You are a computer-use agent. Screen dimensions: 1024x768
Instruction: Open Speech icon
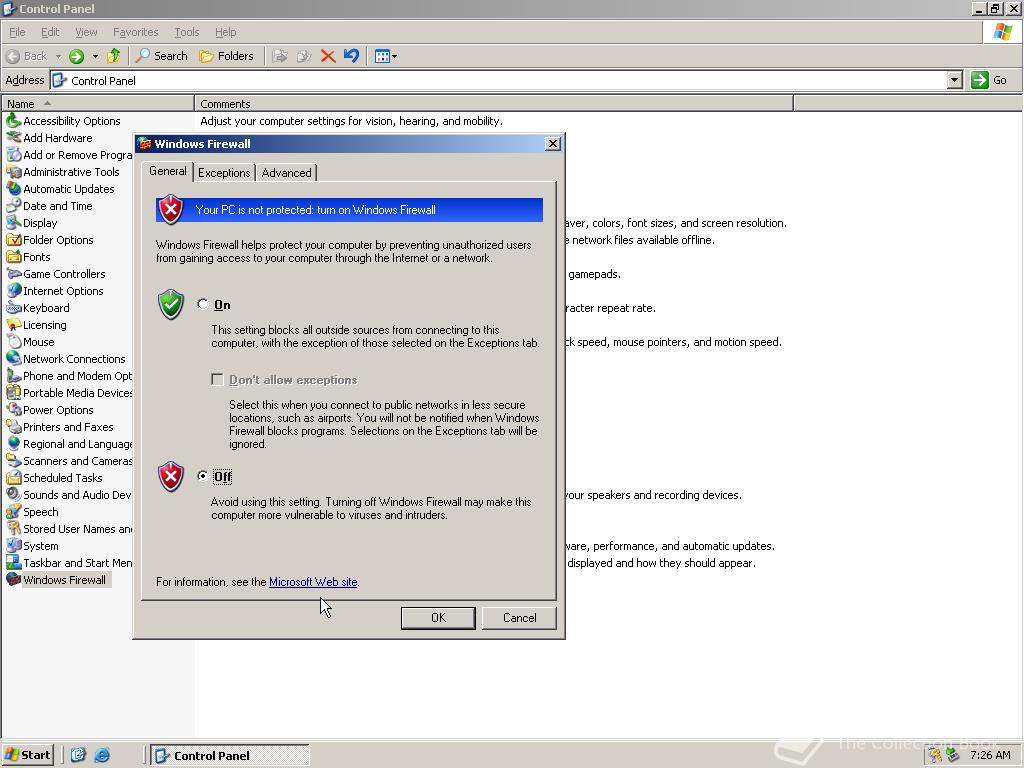[14, 511]
